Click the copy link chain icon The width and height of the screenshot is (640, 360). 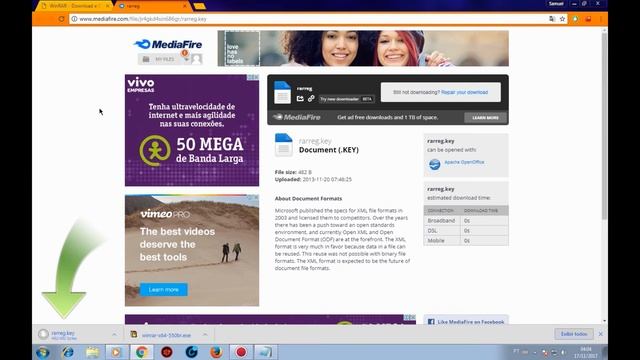pyautogui.click(x=311, y=98)
